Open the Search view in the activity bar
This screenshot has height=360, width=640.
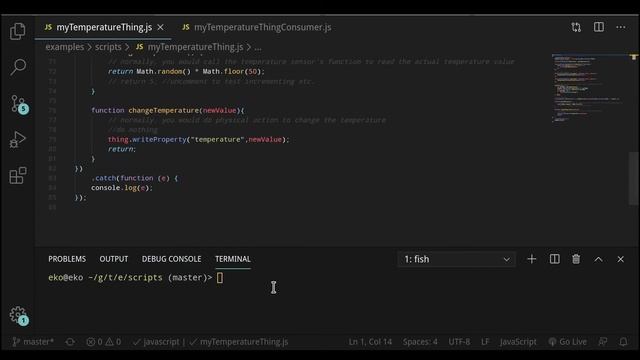pos(18,67)
